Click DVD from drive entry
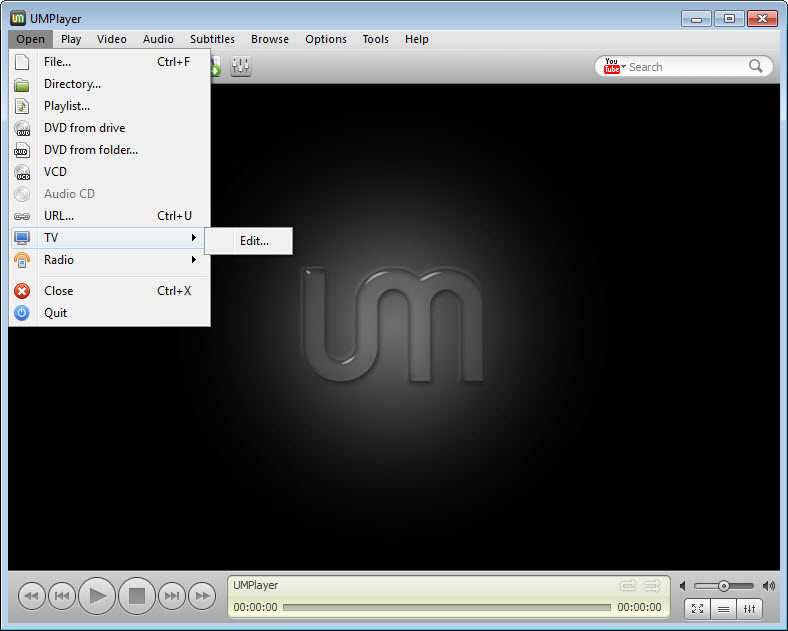 (110, 128)
